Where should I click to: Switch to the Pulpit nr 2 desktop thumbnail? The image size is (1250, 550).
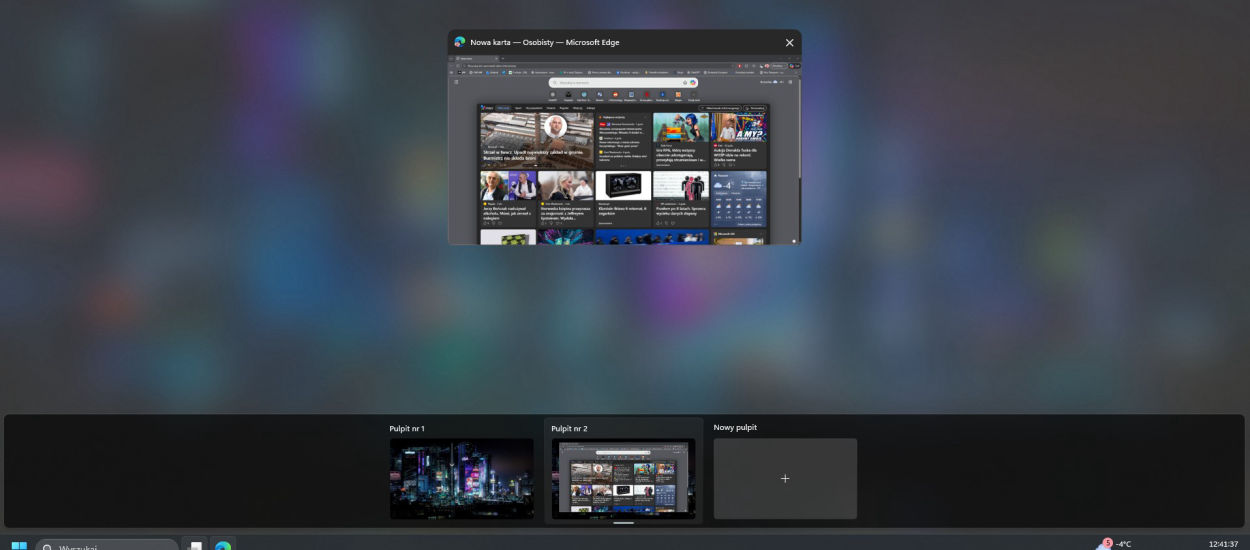coord(623,478)
